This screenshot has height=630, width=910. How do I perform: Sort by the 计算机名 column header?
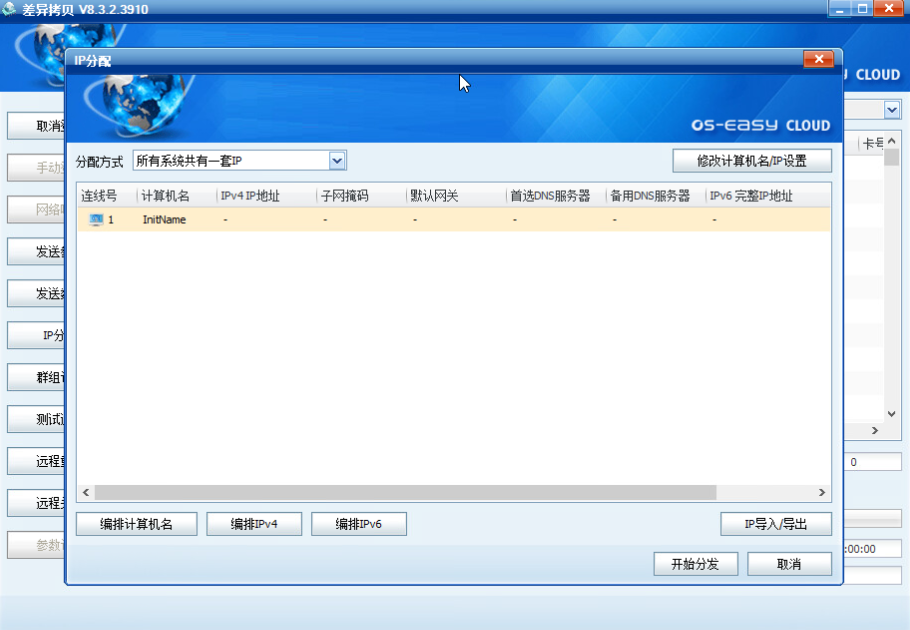pos(166,196)
